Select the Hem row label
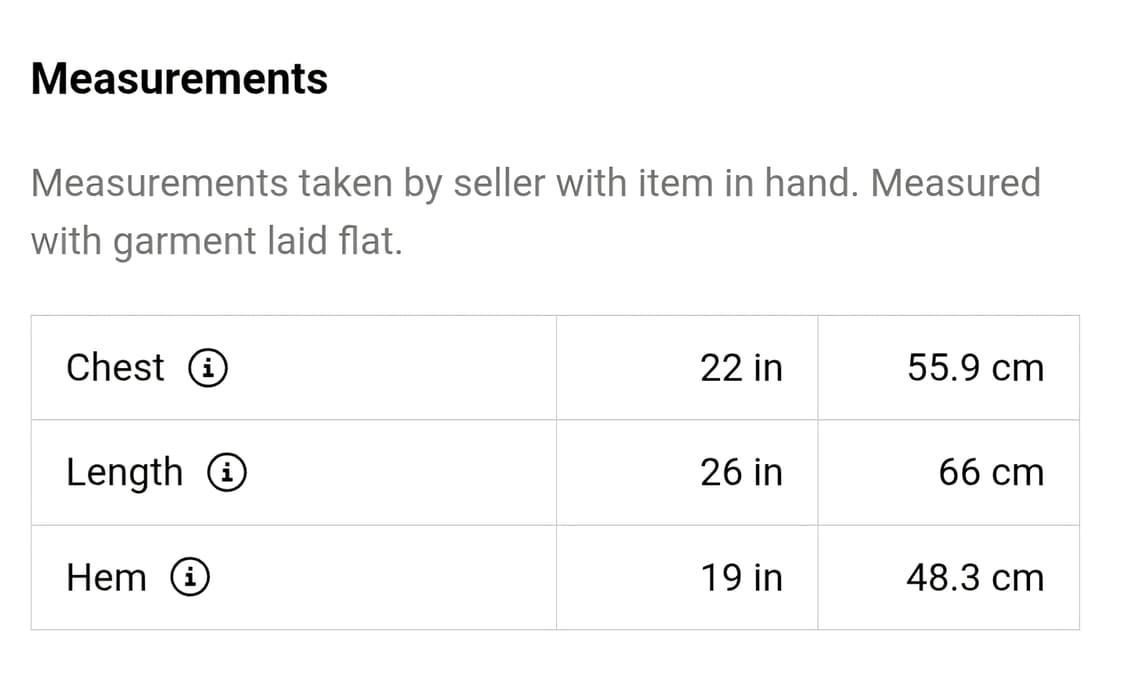The width and height of the screenshot is (1125, 692). tap(106, 578)
